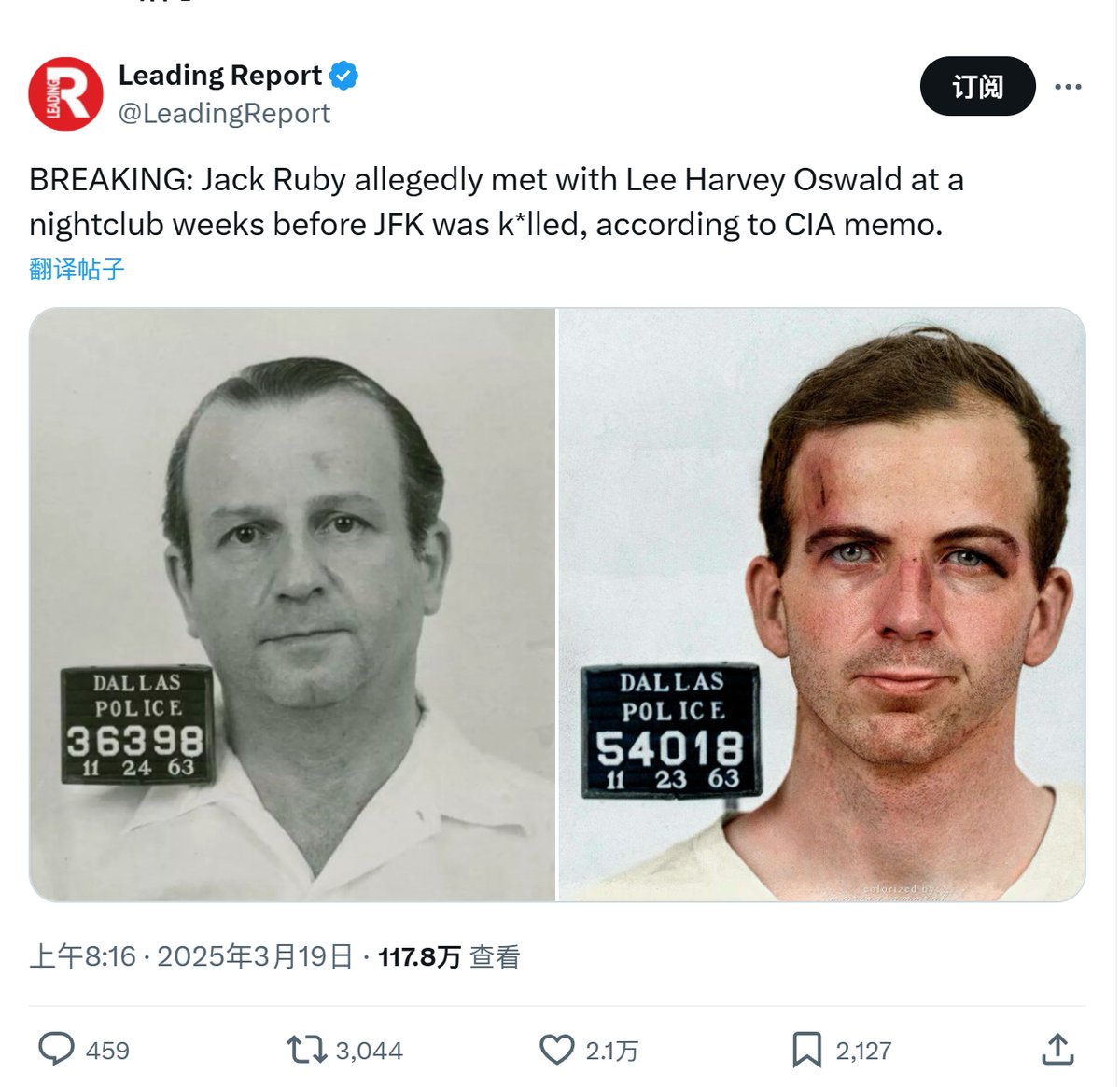Click the 2,127 bookmarks count
This screenshot has height=1087, width=1120.
[x=863, y=1051]
